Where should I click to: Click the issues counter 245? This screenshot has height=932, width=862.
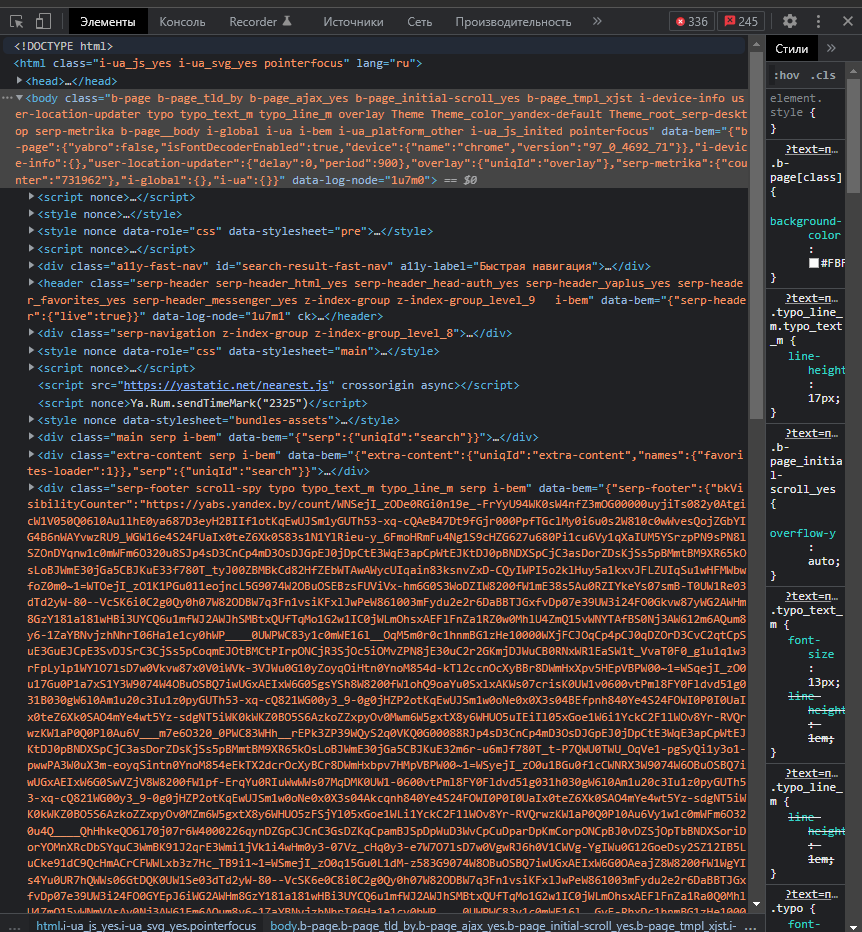pyautogui.click(x=741, y=21)
